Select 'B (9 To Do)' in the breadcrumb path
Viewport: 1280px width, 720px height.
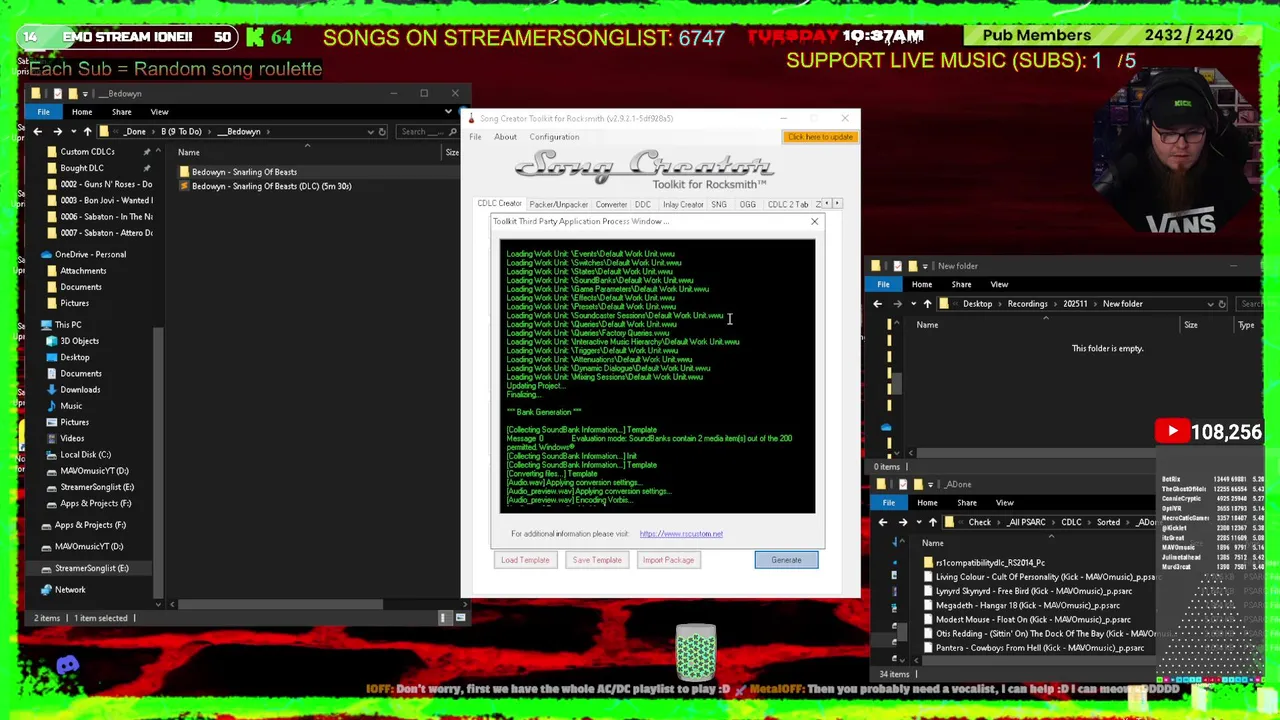coord(181,132)
